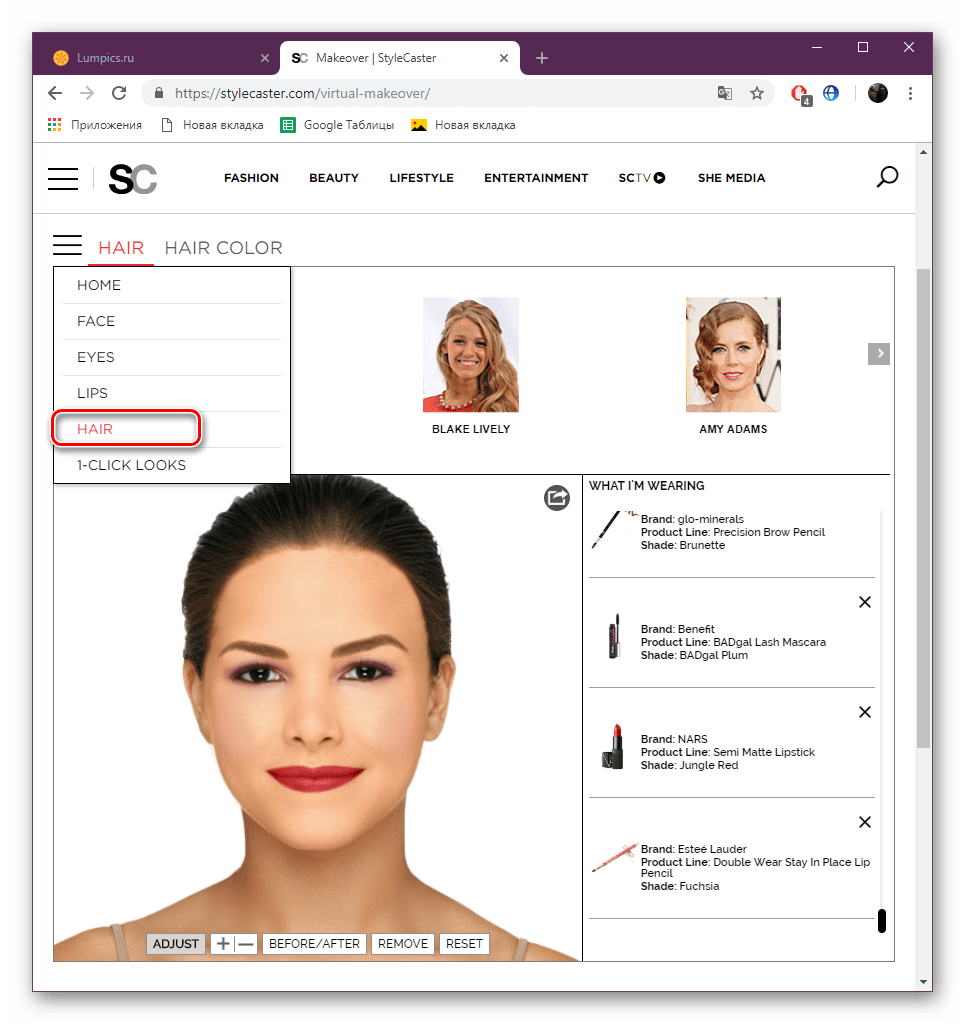Click the share icon over the model photo
This screenshot has height=1024, width=965.
[x=557, y=498]
